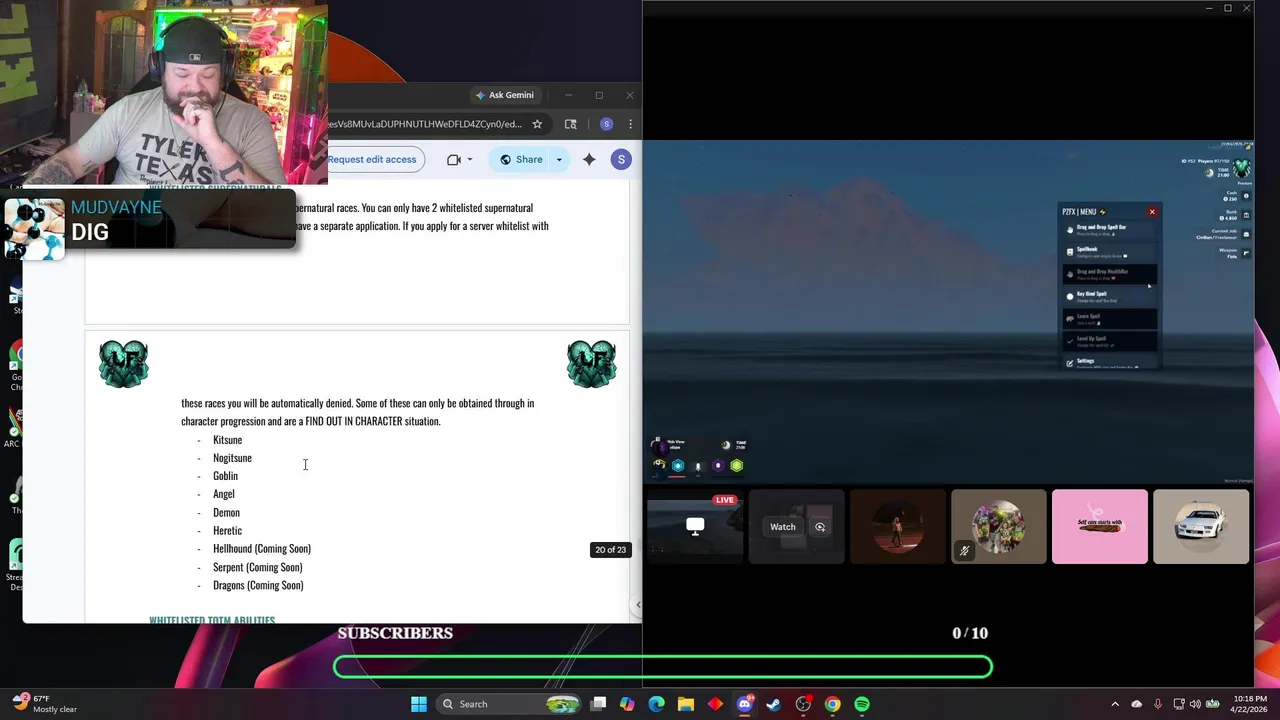Click the purple hexagon status icon
Image resolution: width=1280 pixels, height=720 pixels.
point(718,466)
